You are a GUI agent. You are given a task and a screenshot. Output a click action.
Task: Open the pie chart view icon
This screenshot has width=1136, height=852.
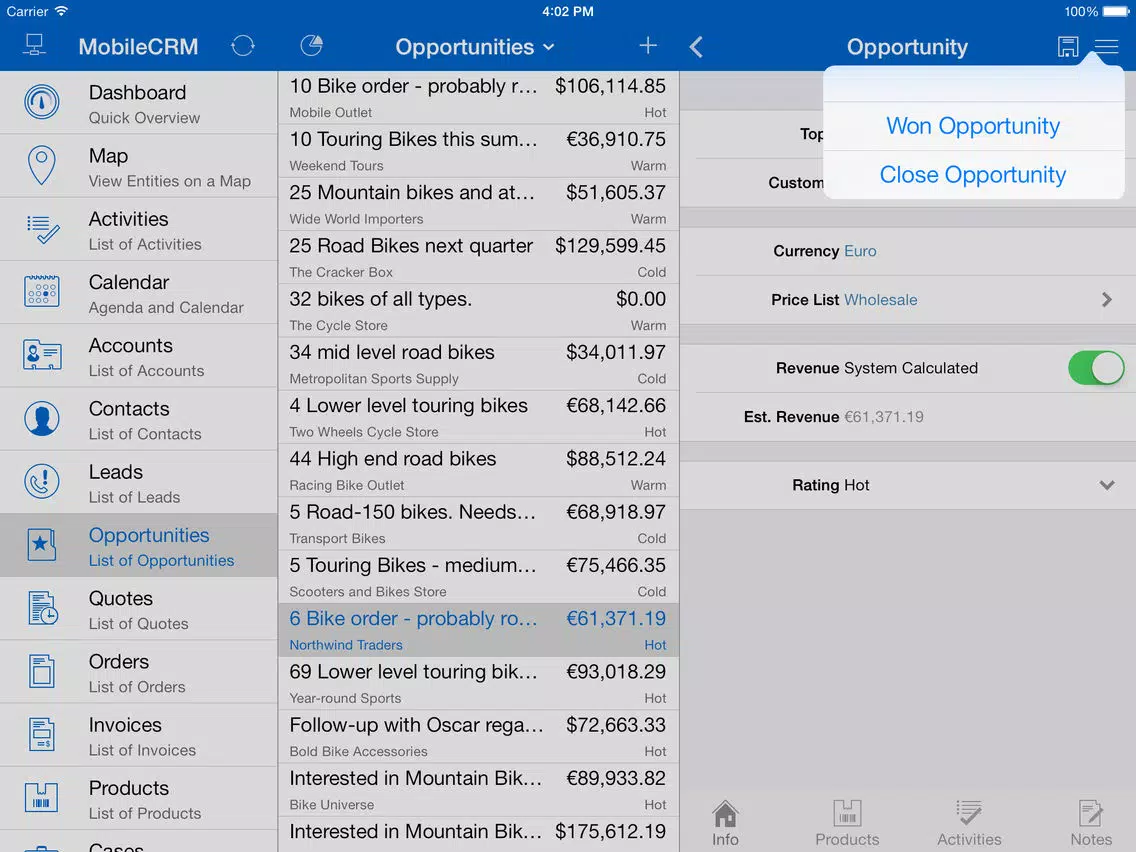312,46
